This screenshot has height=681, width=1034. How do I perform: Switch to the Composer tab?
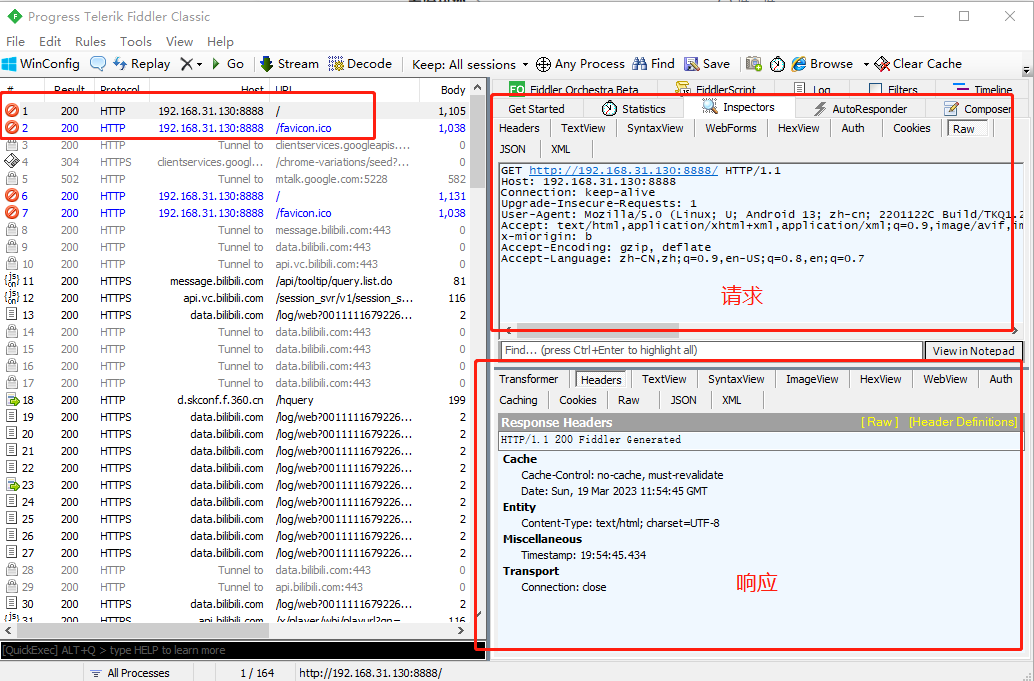[x=979, y=109]
